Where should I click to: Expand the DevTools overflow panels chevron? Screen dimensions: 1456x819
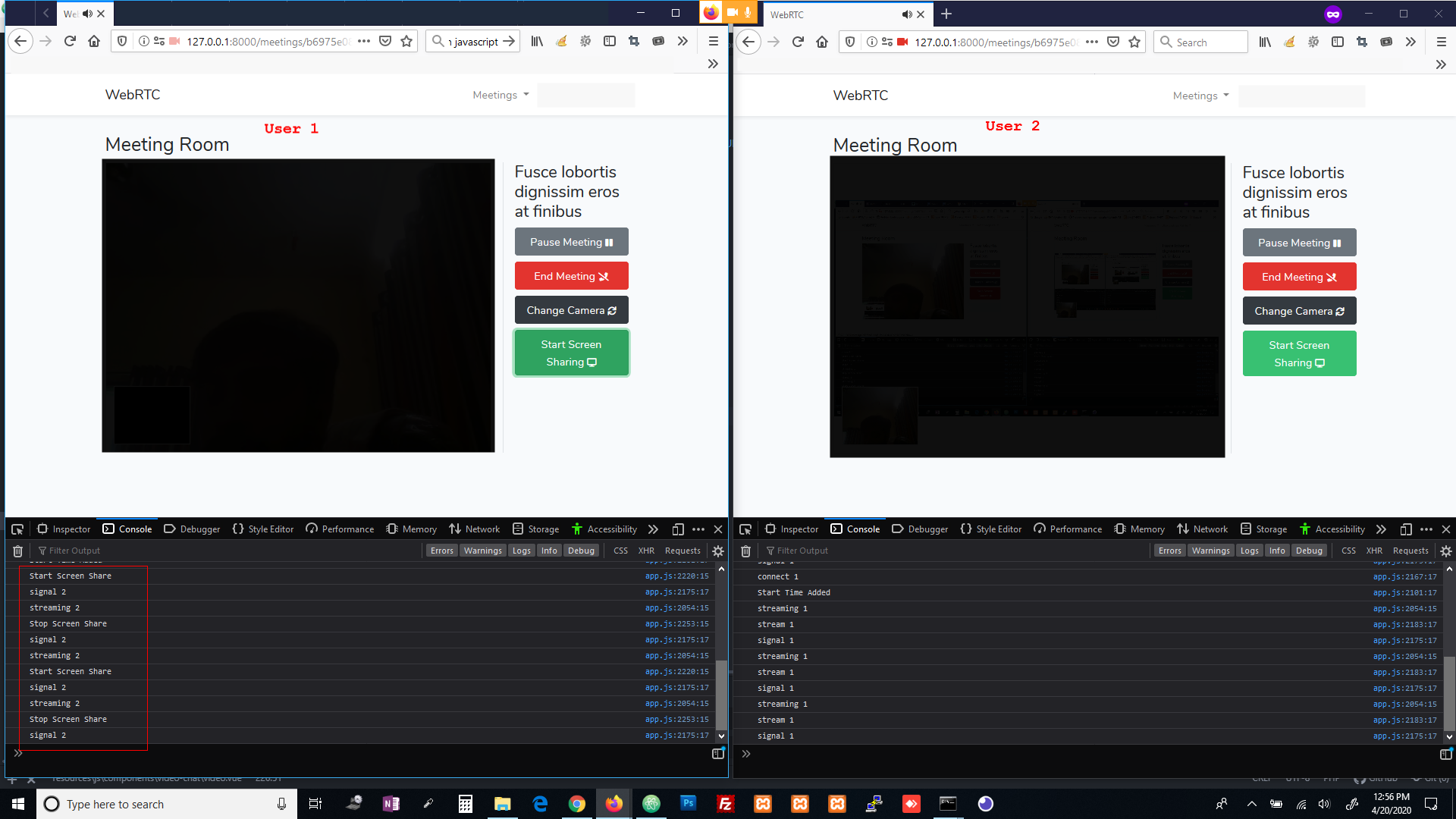click(653, 529)
